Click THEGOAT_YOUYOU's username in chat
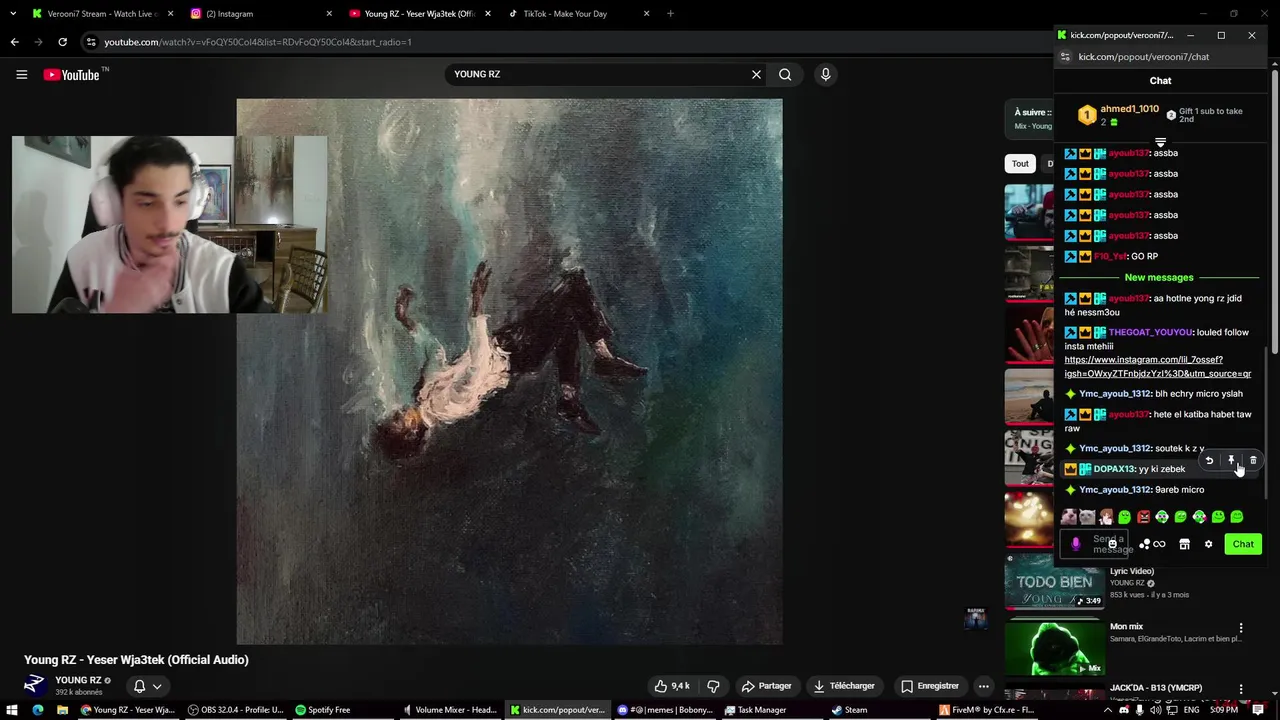The image size is (1280, 720). point(1150,332)
